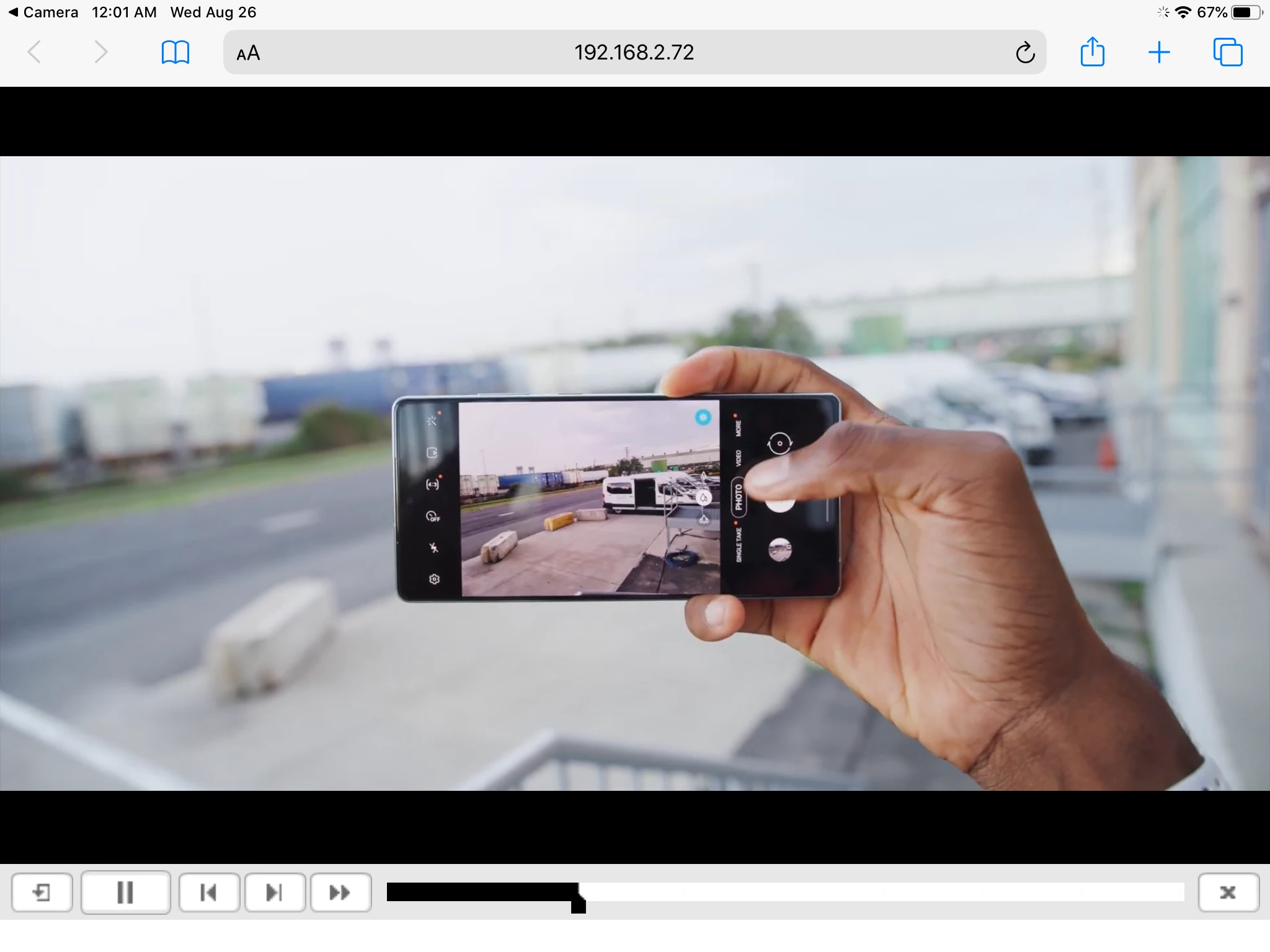Open a new tab with plus icon
The width and height of the screenshot is (1270, 952).
(1158, 52)
